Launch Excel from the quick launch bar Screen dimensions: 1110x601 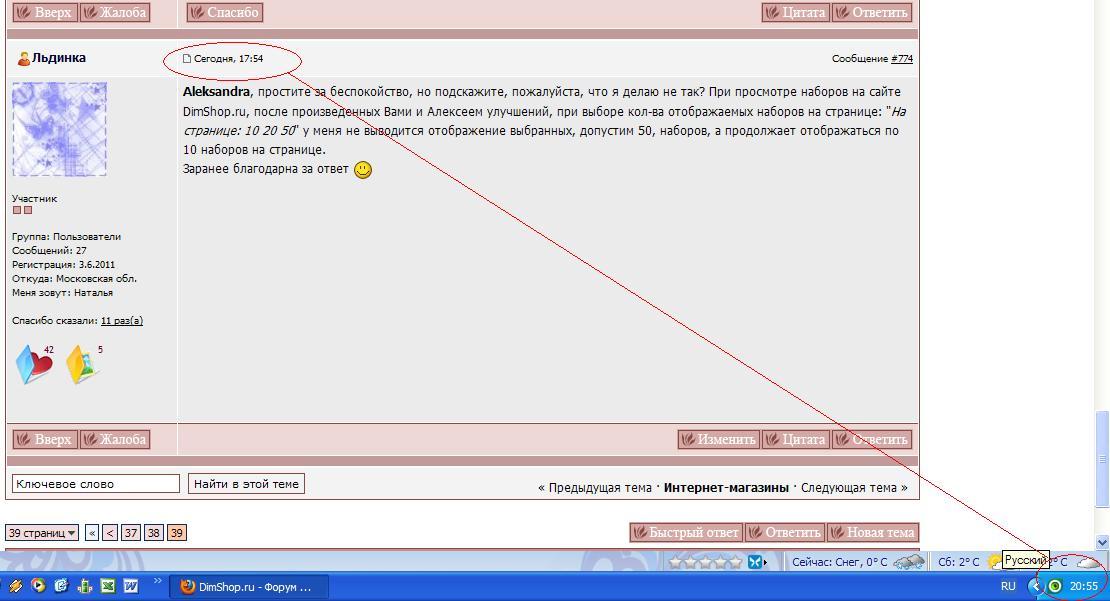coord(108,586)
